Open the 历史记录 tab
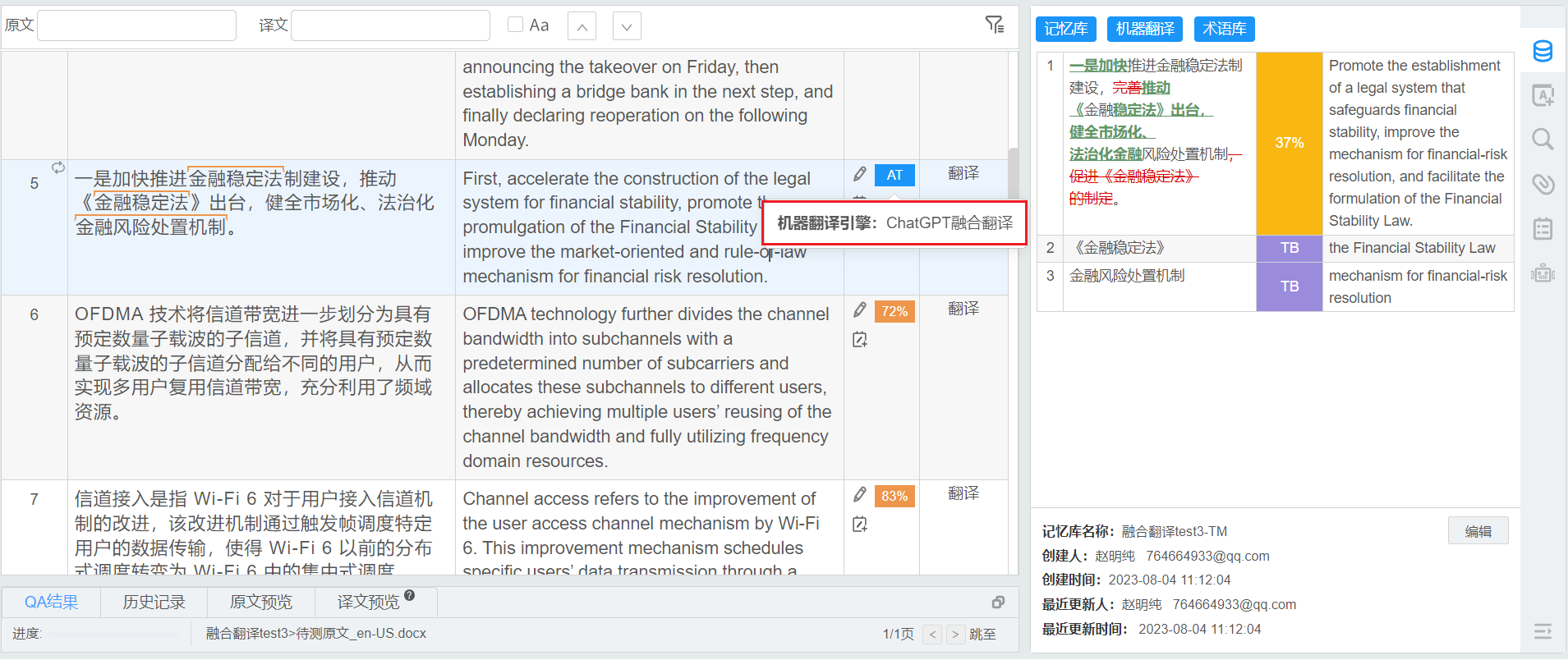 tap(154, 603)
